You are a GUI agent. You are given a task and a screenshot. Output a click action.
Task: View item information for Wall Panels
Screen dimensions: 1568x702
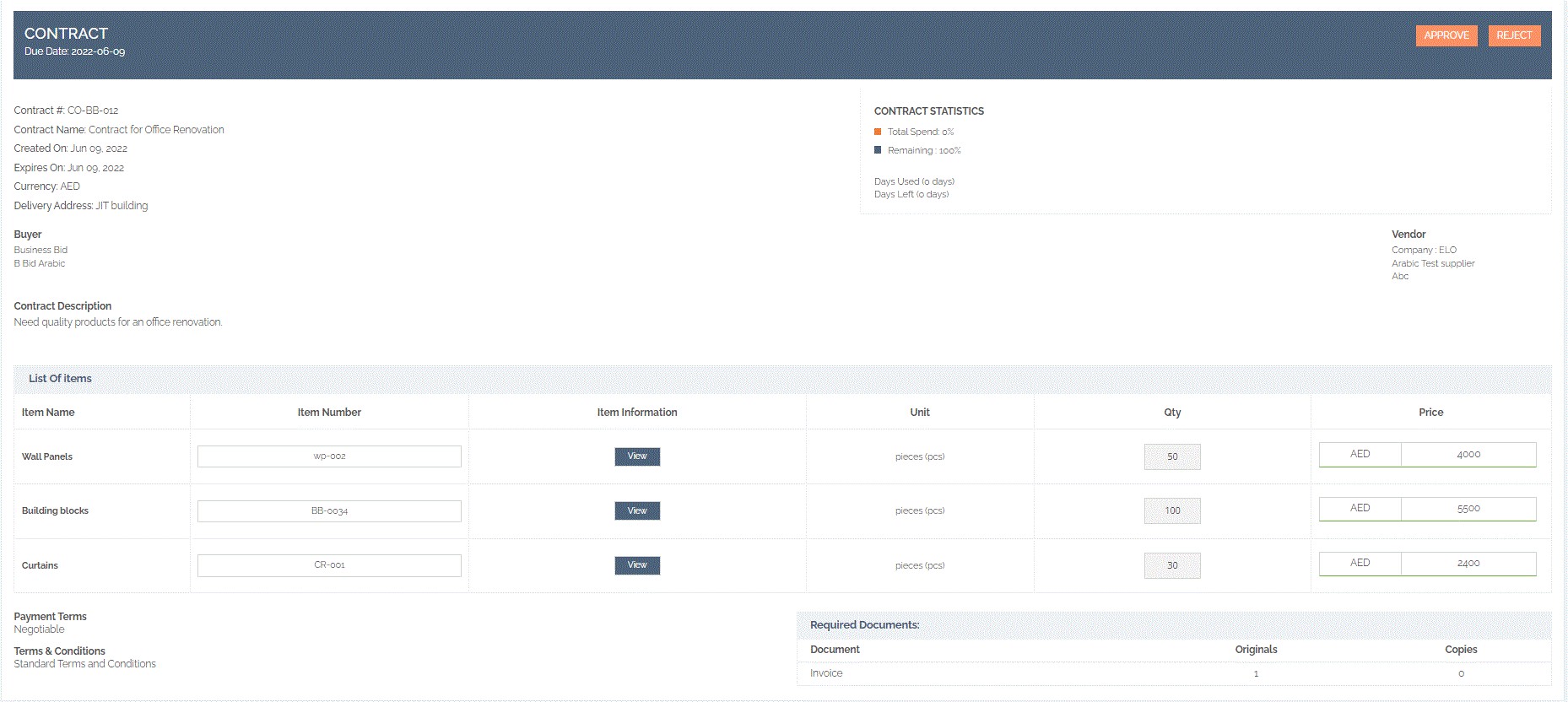[x=637, y=456]
